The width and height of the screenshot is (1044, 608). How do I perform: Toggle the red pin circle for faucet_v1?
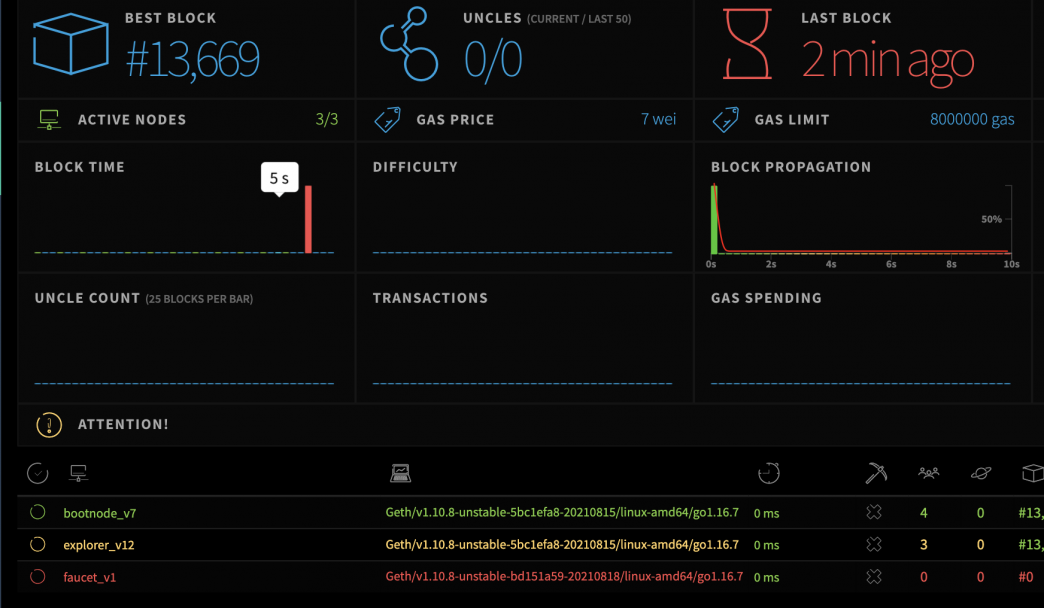38,577
